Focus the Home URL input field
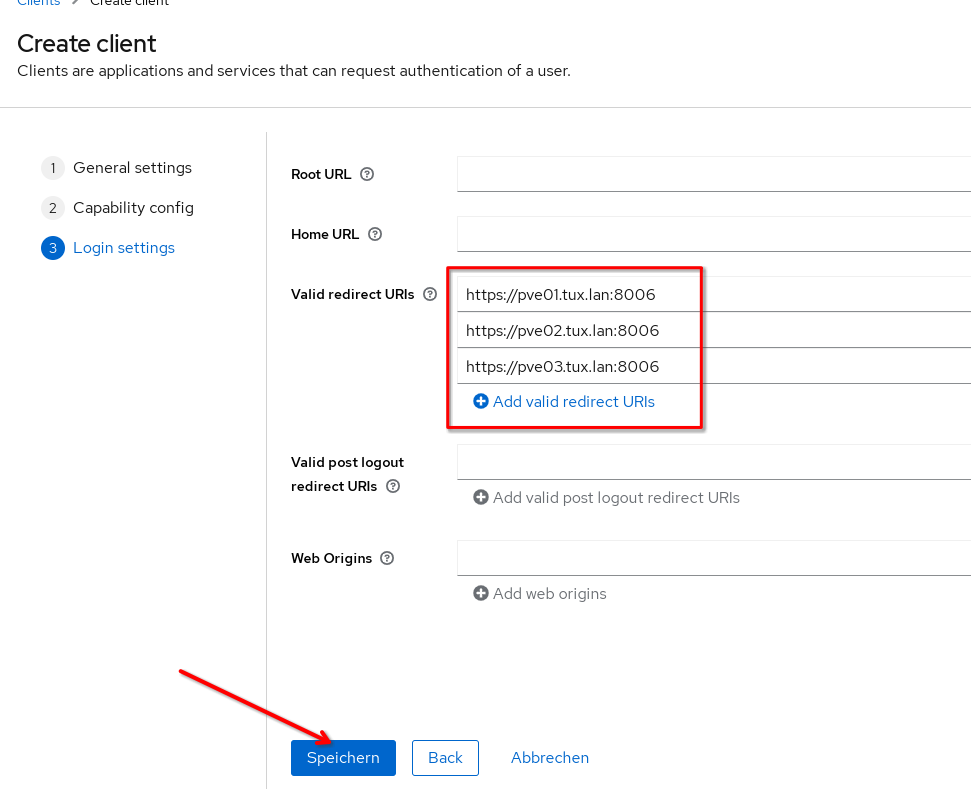971x789 pixels. pos(713,234)
